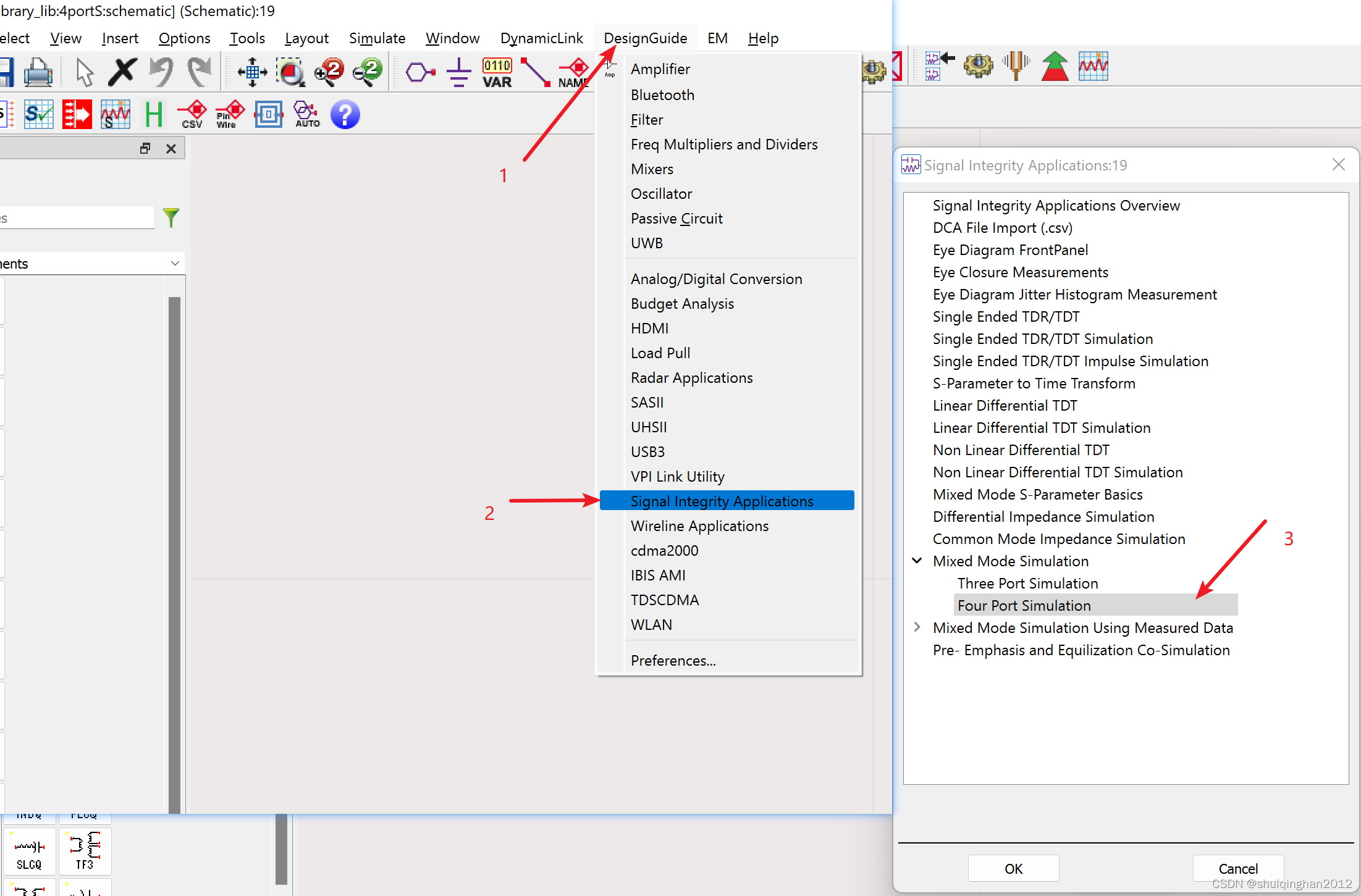
Task: Click the Undo arrow icon
Action: click(x=161, y=72)
